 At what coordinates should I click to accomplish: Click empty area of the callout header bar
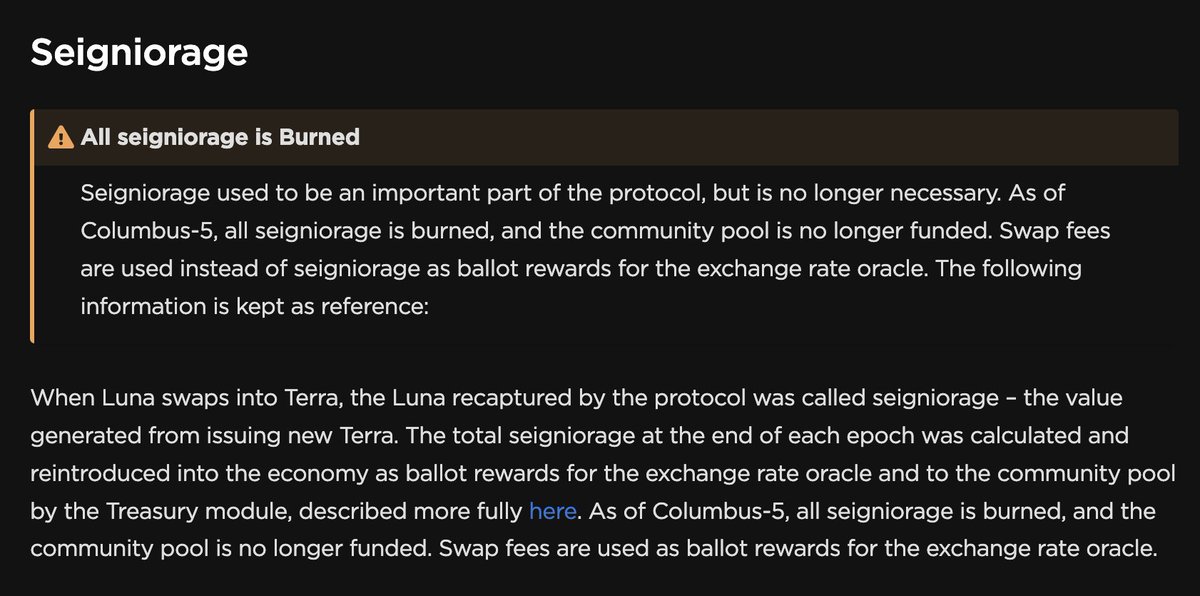point(770,137)
